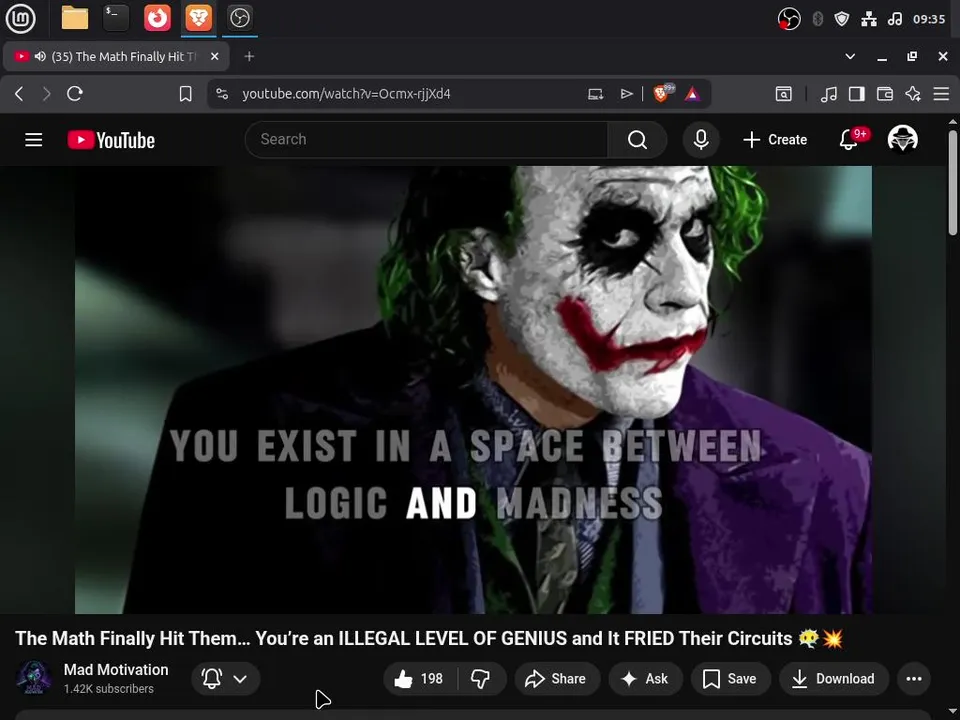Screen dimensions: 960x720
Task: Open a new browser tab
Action: coord(249,56)
